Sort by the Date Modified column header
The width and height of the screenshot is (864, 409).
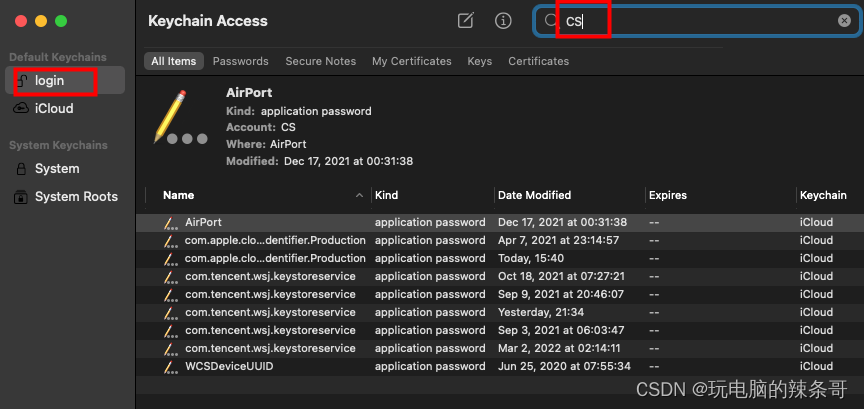[x=534, y=195]
